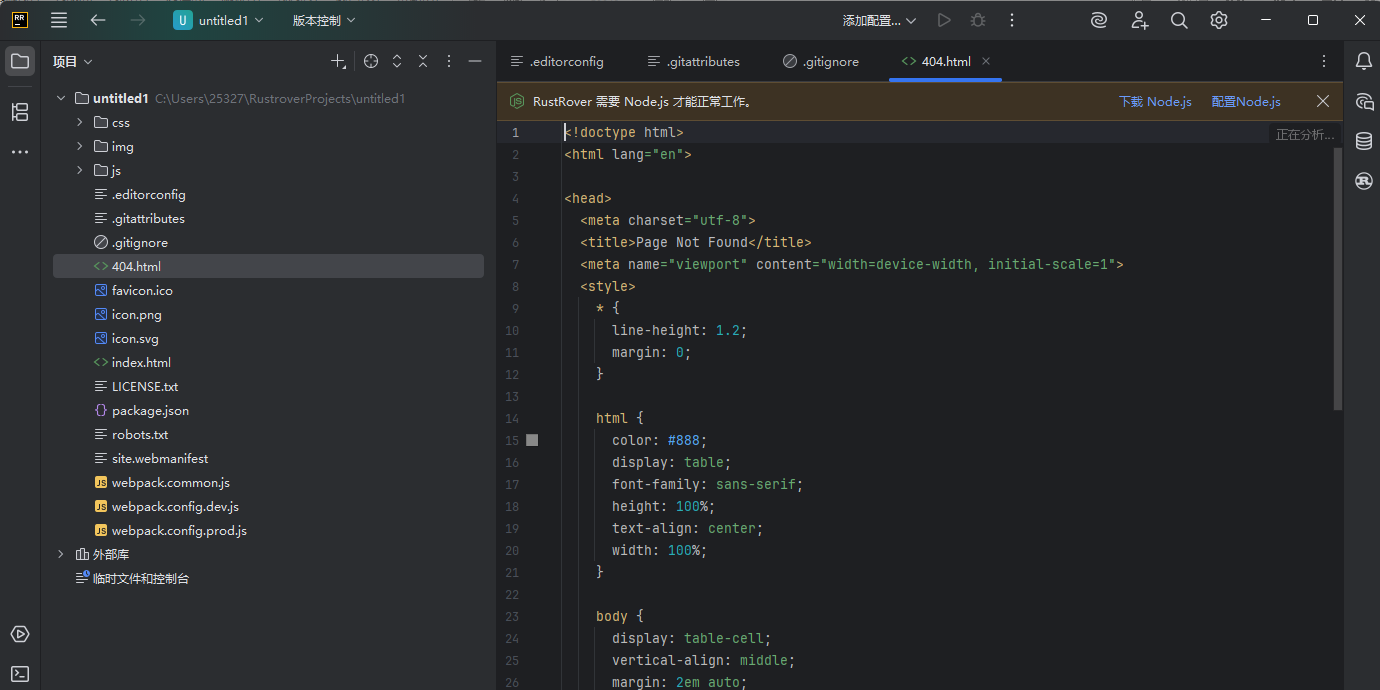This screenshot has width=1380, height=690.
Task: Click the #888 color swatch in gutter
Action: [x=532, y=440]
